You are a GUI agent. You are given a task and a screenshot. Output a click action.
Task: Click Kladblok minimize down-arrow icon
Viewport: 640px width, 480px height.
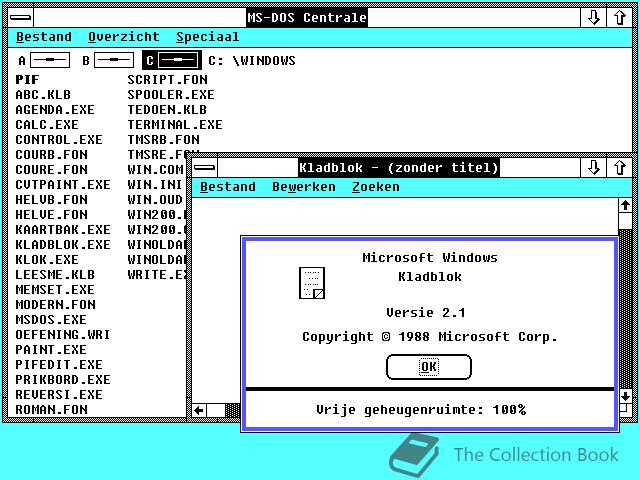tap(593, 167)
